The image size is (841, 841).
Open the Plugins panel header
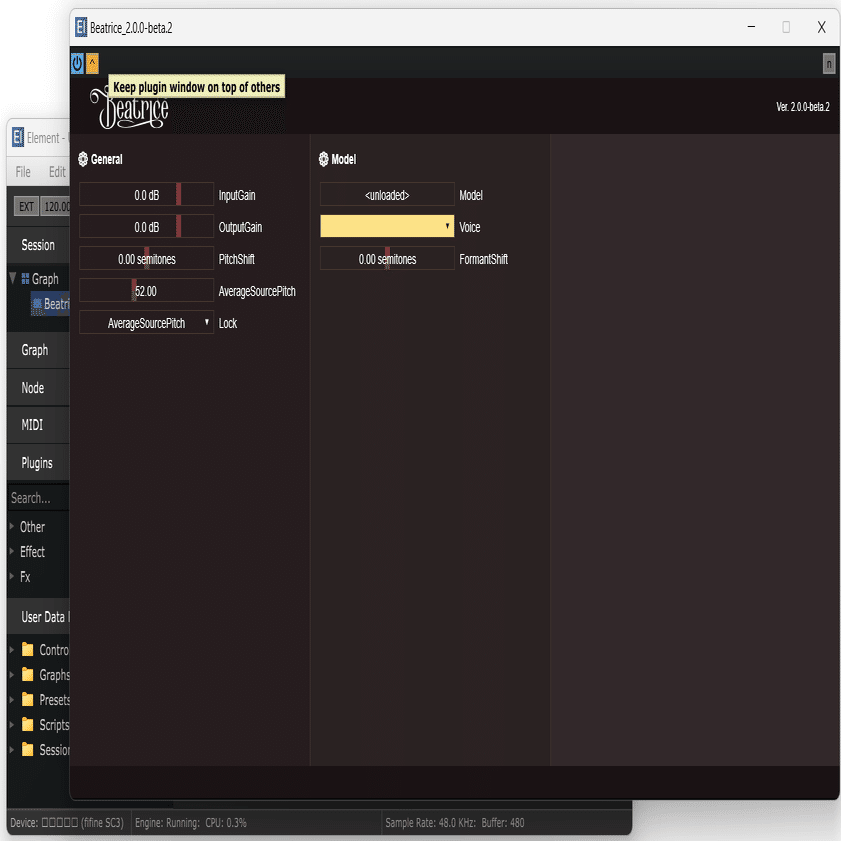pyautogui.click(x=38, y=463)
